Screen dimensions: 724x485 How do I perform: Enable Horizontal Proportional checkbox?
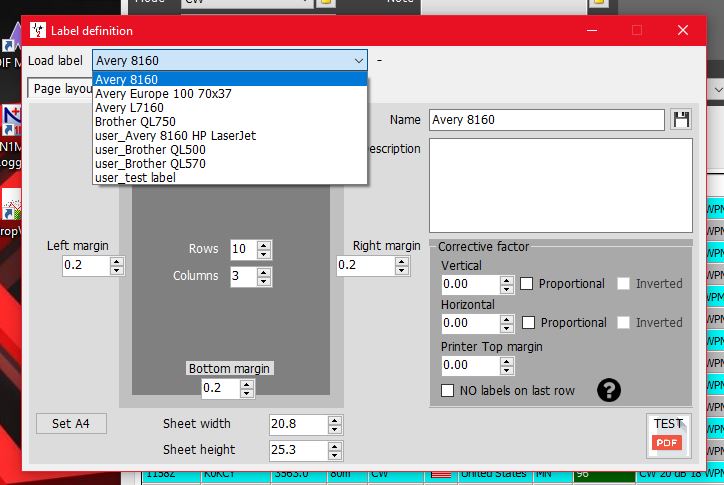point(528,322)
